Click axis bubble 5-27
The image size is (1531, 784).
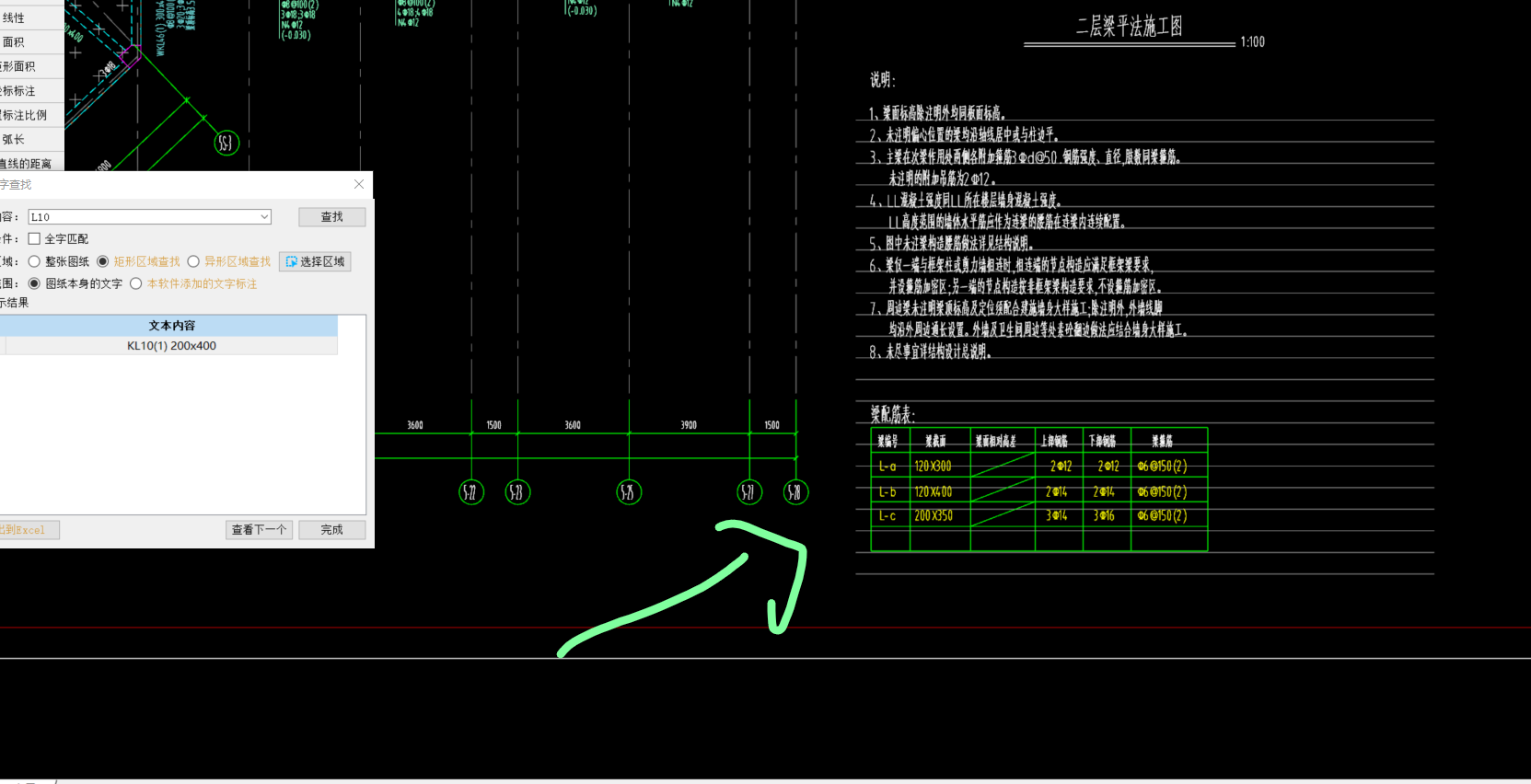(749, 492)
